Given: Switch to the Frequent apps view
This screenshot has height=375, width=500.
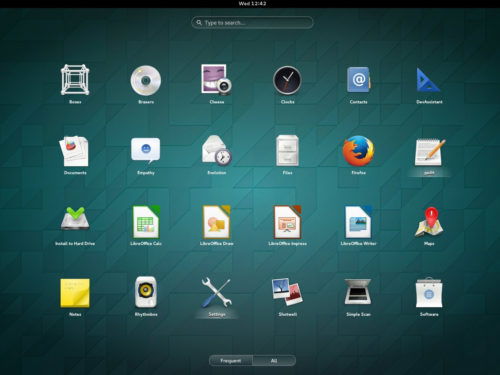Looking at the screenshot, I should tap(231, 361).
